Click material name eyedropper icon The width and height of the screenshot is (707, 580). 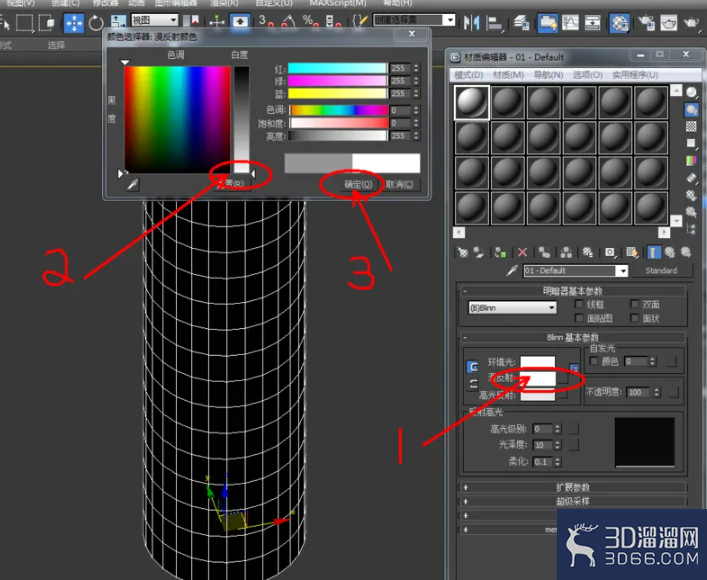[x=512, y=271]
